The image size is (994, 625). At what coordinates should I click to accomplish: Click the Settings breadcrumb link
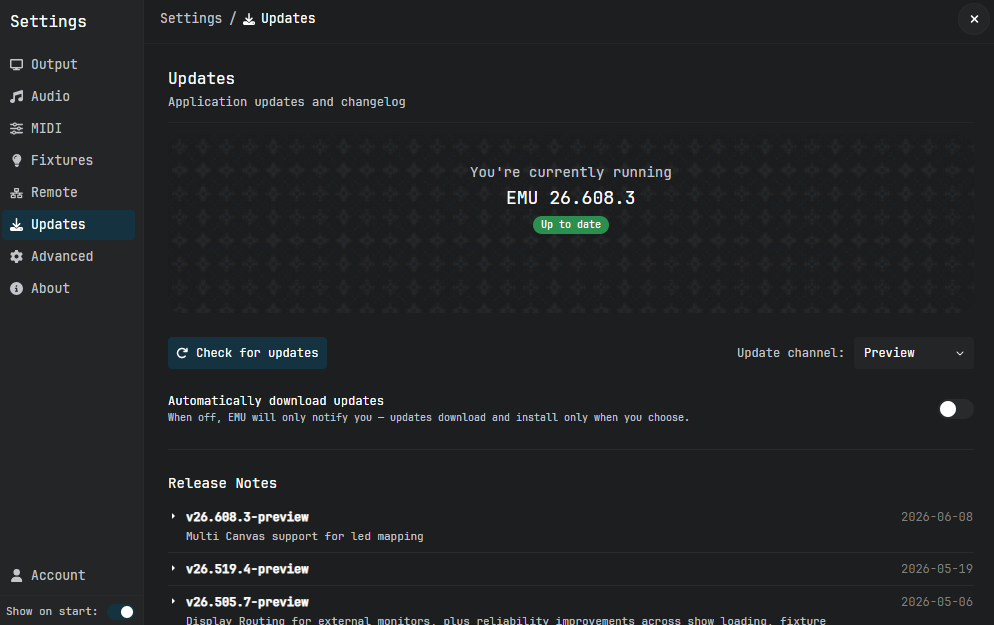click(x=191, y=18)
